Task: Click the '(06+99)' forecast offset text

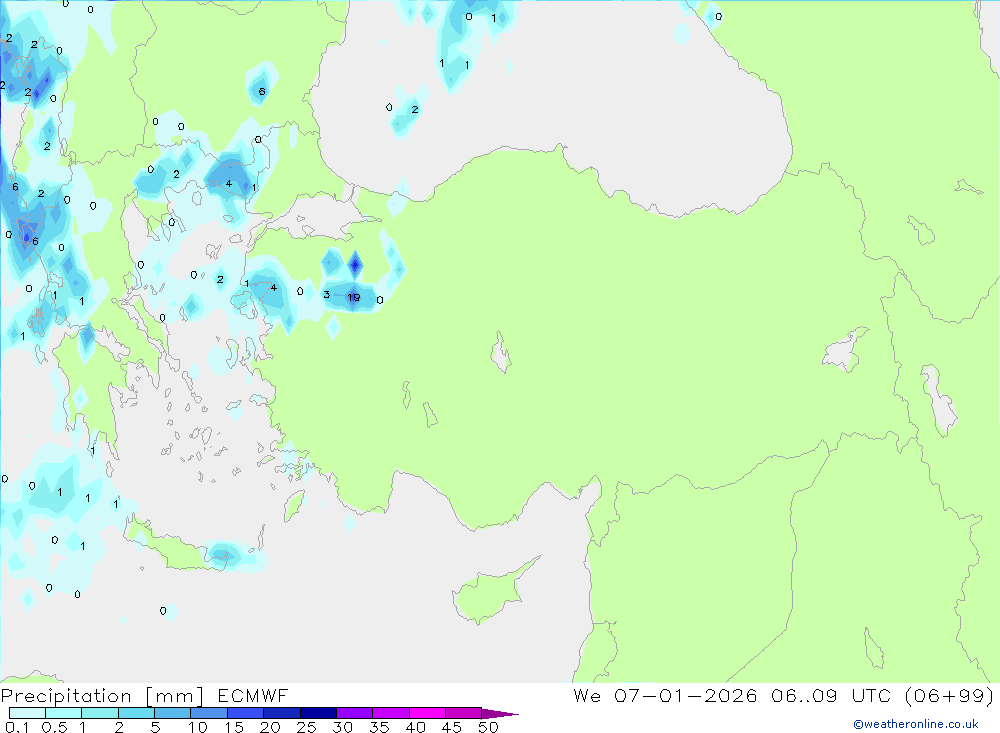Action: [x=950, y=696]
